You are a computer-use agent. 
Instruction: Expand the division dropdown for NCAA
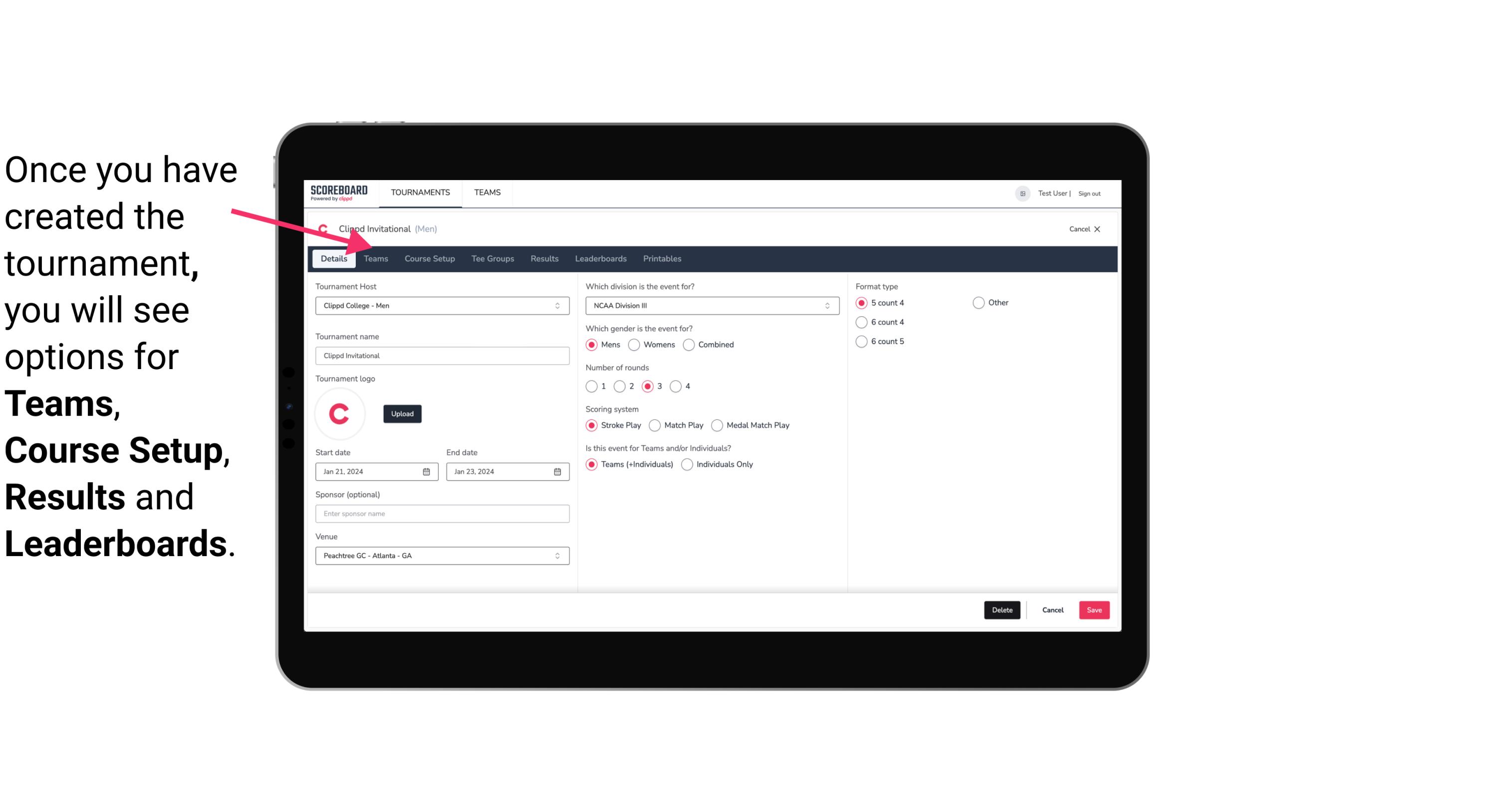pyautogui.click(x=824, y=305)
